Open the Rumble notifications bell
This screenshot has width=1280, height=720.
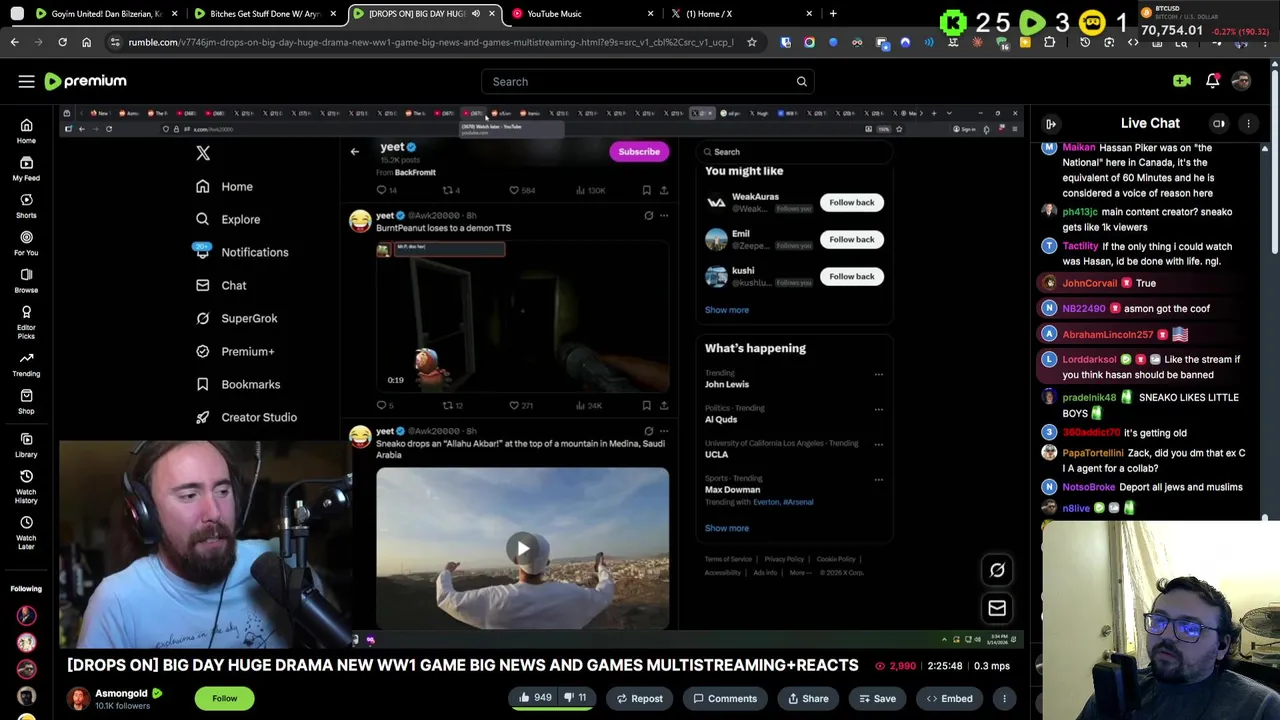(1212, 81)
